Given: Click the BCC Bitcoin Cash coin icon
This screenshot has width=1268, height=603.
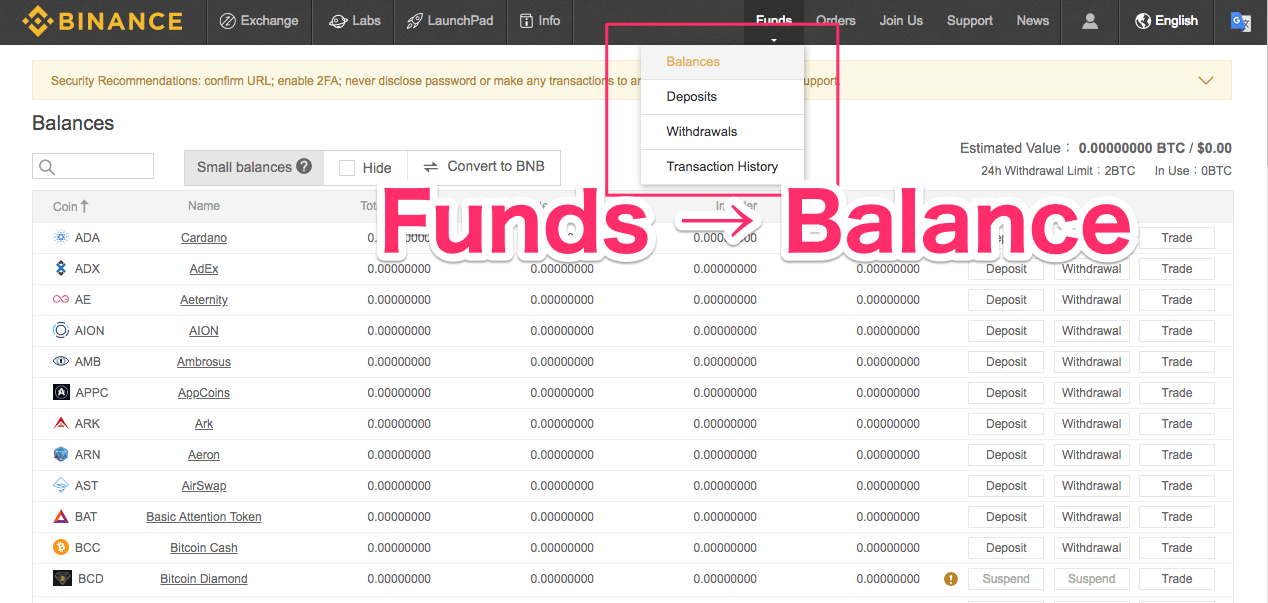Looking at the screenshot, I should (x=60, y=548).
